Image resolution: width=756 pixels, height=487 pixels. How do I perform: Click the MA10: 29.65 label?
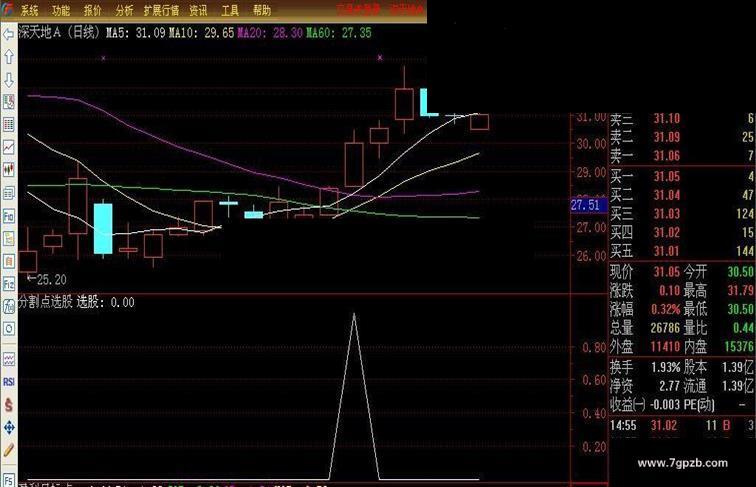pos(202,33)
